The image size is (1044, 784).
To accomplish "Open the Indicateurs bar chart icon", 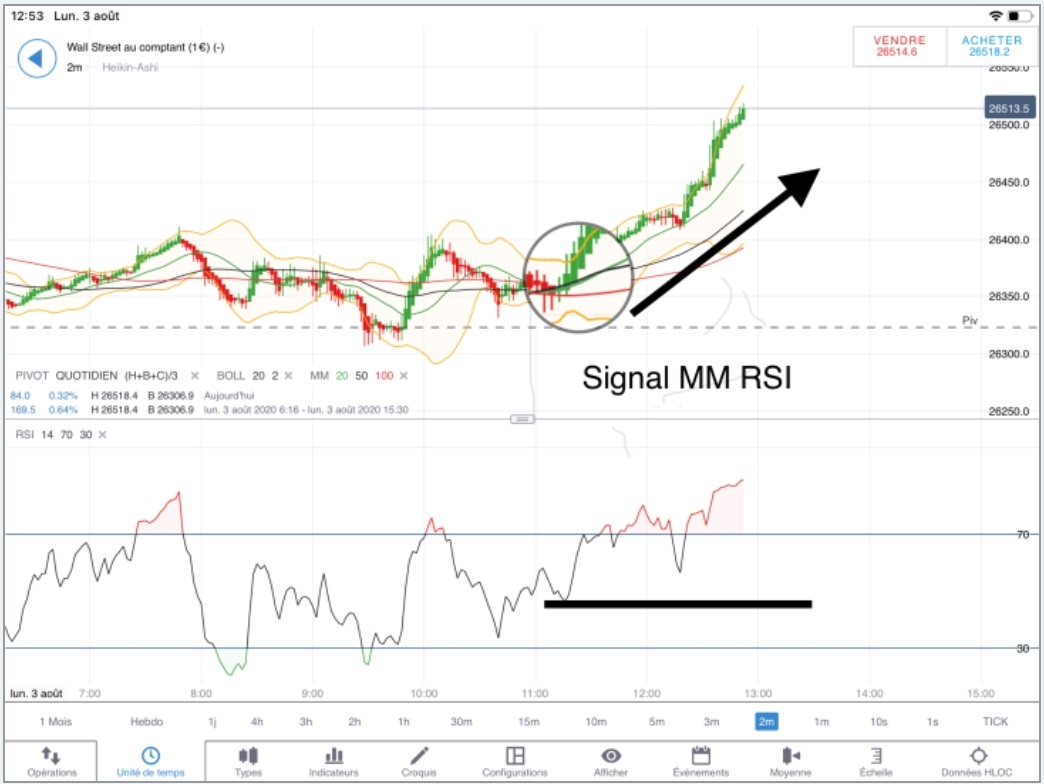I will point(334,755).
